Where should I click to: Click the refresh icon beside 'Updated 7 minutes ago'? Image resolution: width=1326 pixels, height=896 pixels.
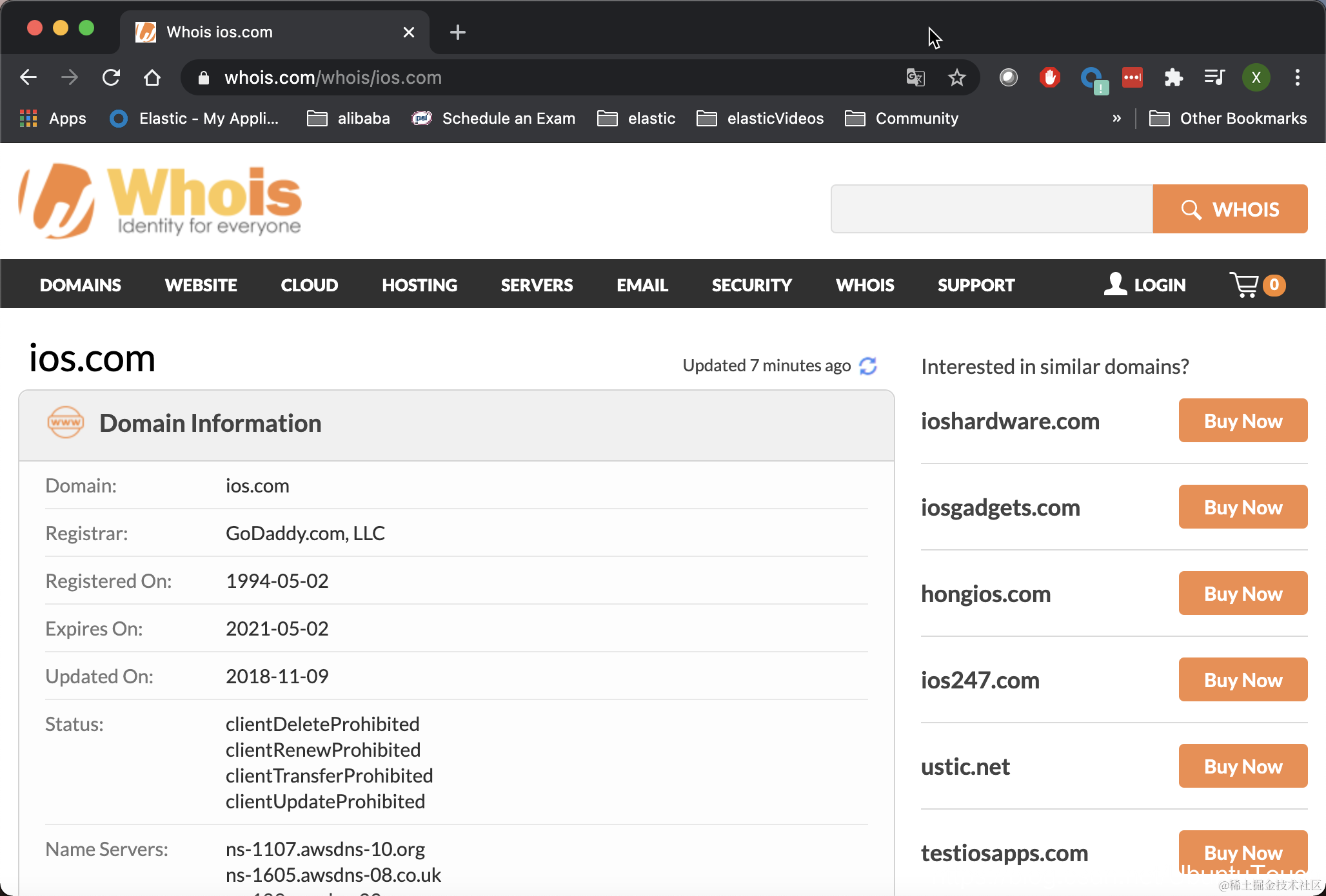tap(868, 365)
